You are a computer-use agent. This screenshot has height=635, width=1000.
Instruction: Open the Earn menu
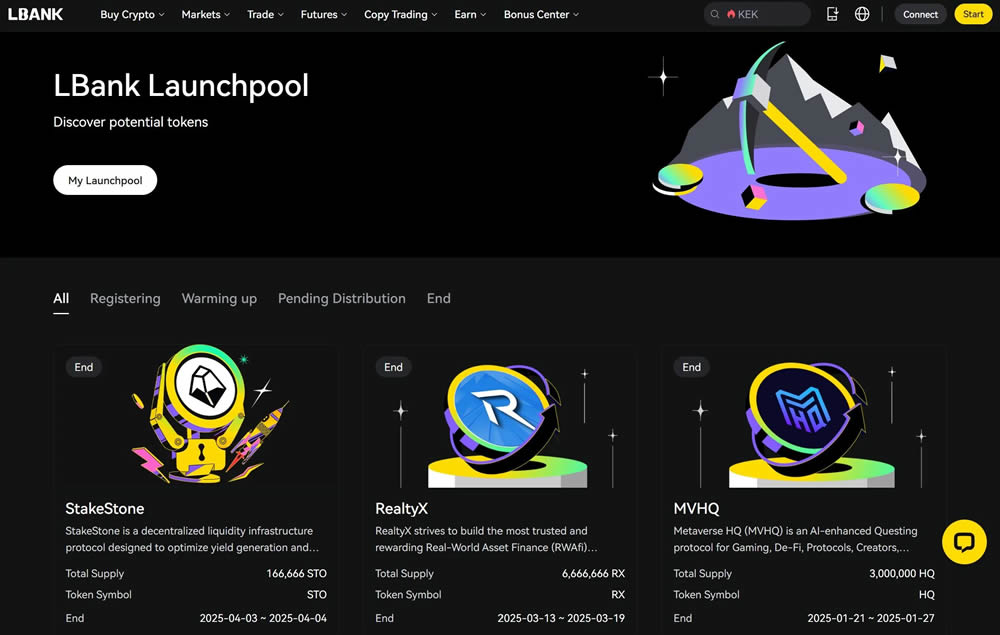point(470,15)
